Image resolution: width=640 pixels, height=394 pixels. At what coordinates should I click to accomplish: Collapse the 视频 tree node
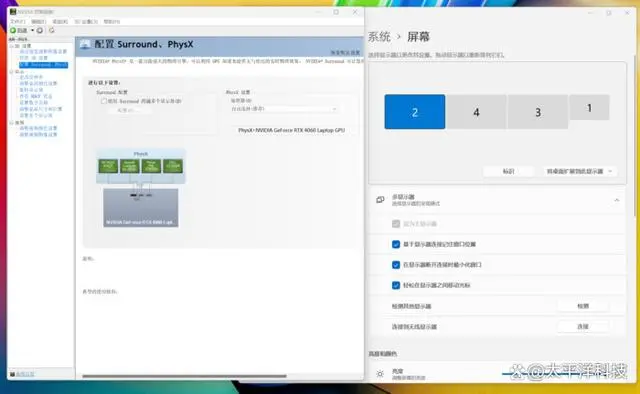(x=11, y=122)
